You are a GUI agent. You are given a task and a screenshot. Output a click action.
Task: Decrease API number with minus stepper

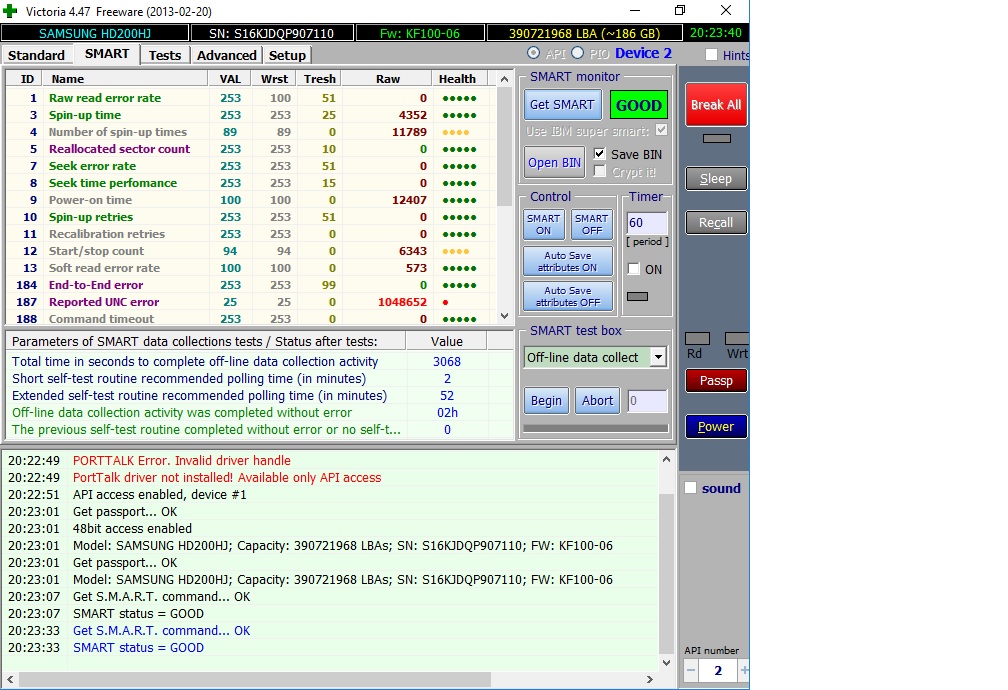pos(691,670)
